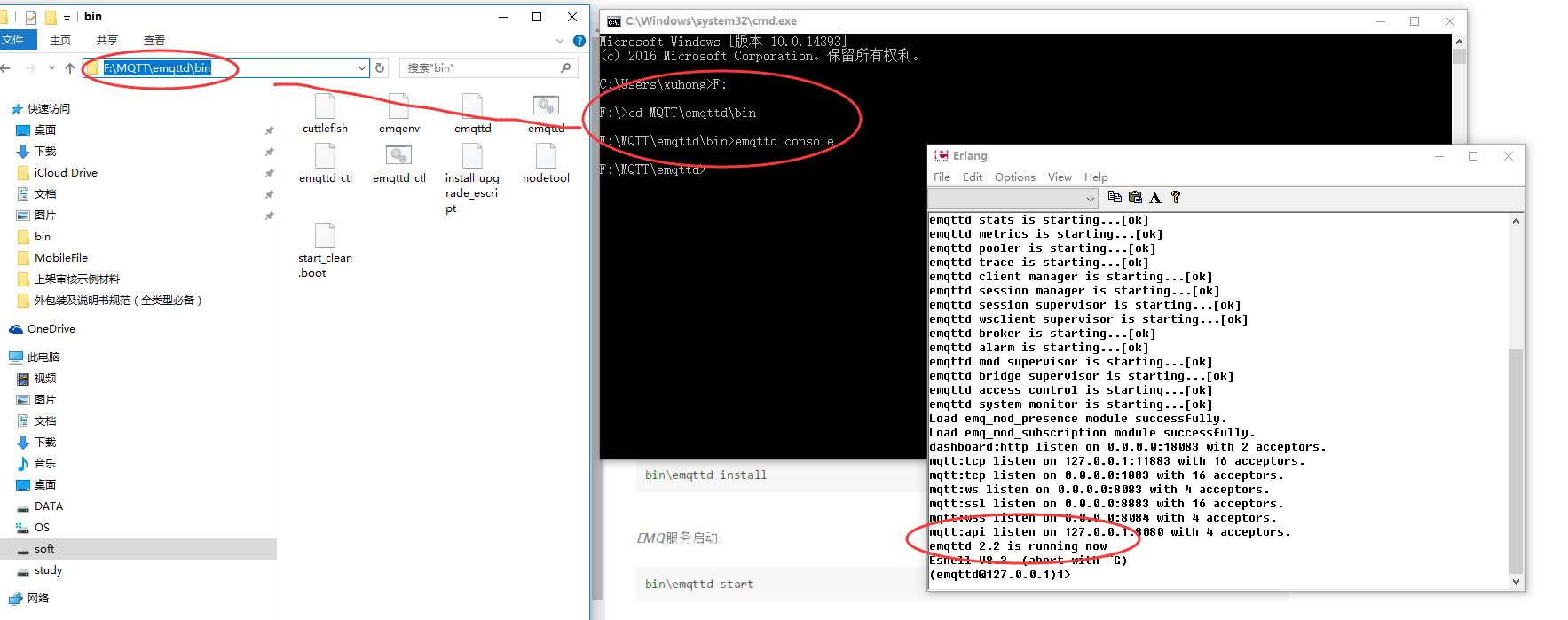Select the emqenv file
Screen dimensions: 1568x620
click(x=399, y=114)
